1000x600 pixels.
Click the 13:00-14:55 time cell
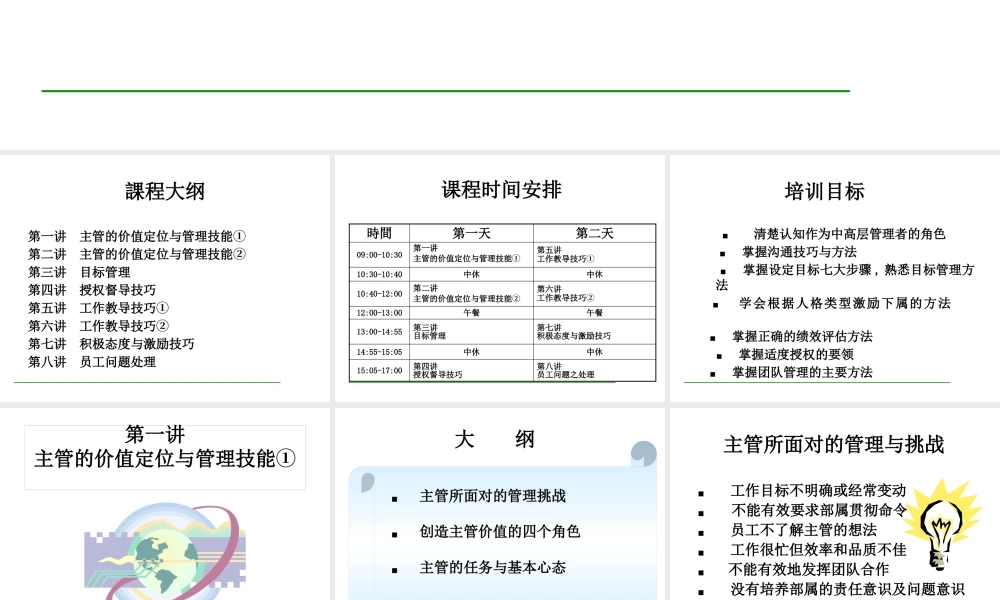point(379,332)
